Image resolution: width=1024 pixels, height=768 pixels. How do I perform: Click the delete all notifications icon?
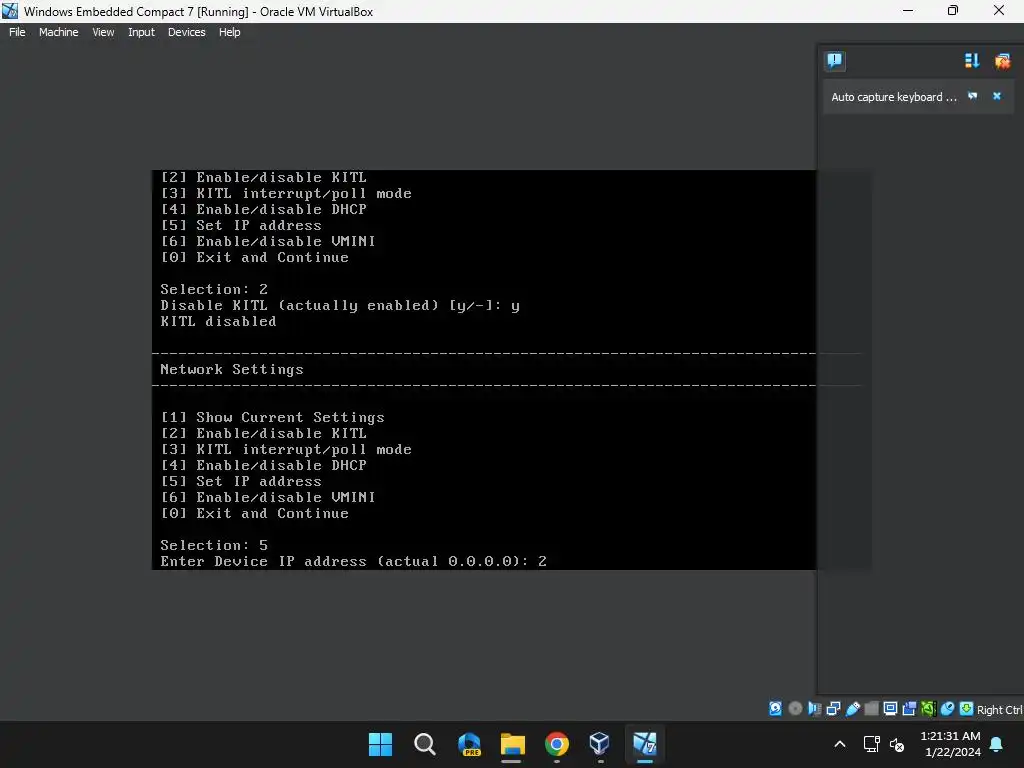(x=1002, y=61)
